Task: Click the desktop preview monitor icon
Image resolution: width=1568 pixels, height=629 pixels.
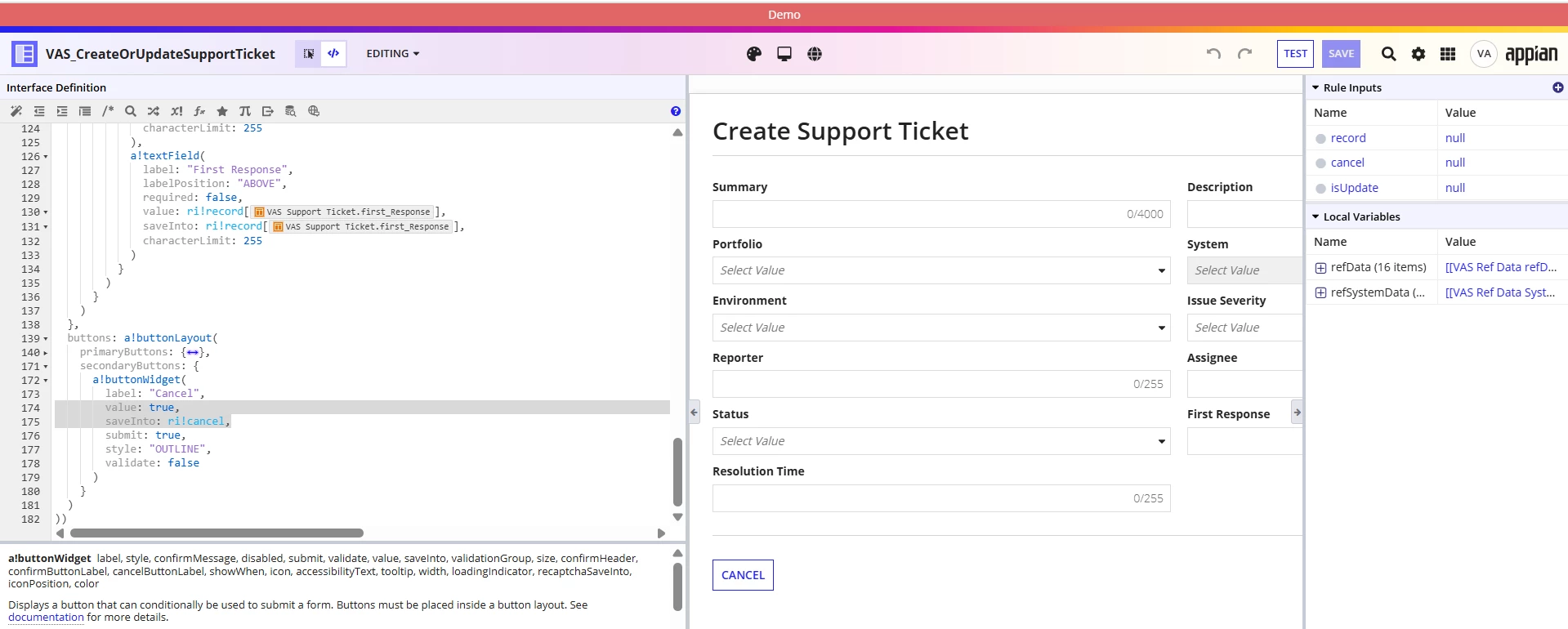Action: [784, 54]
